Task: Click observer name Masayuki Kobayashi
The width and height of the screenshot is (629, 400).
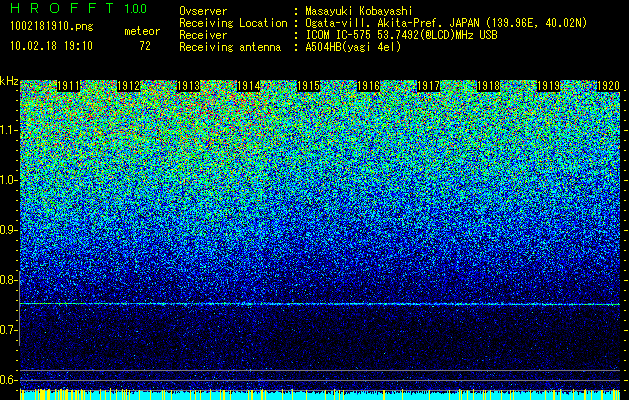Action: 359,11
